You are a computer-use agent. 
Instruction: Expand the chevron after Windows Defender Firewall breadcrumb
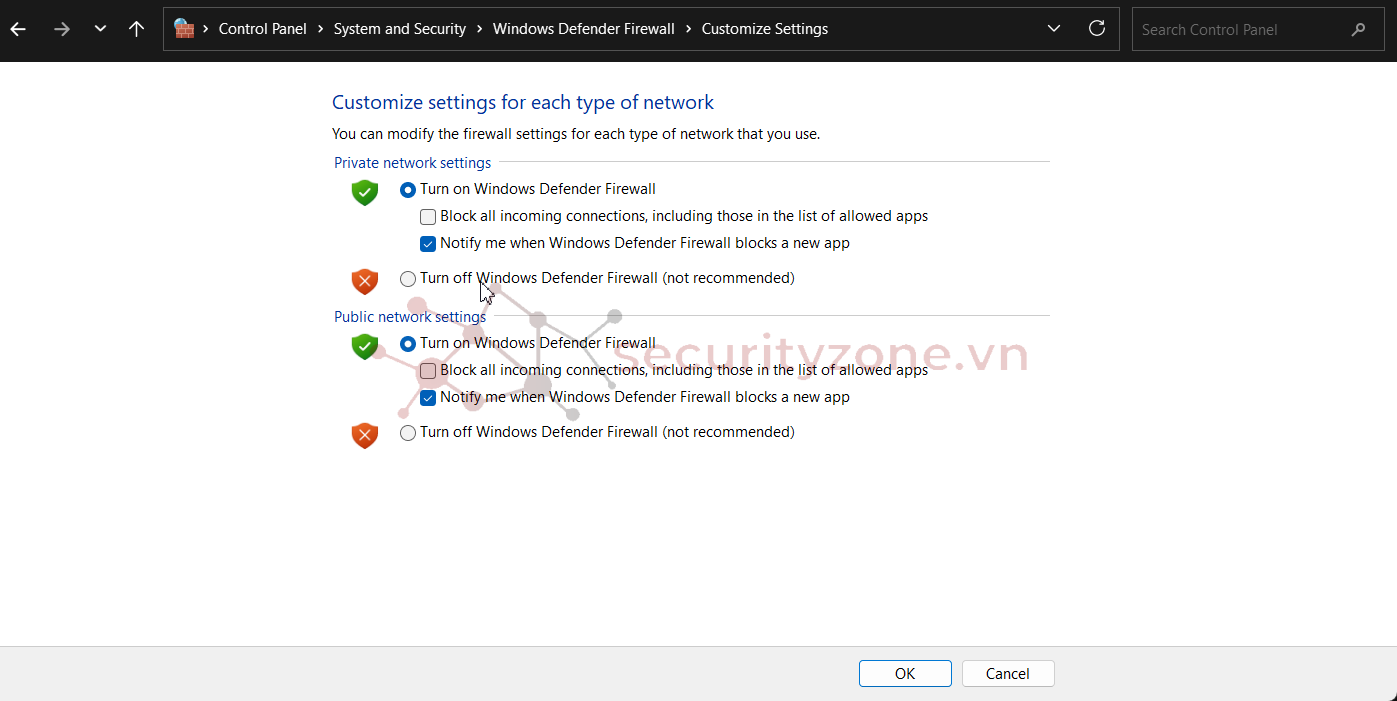click(689, 29)
